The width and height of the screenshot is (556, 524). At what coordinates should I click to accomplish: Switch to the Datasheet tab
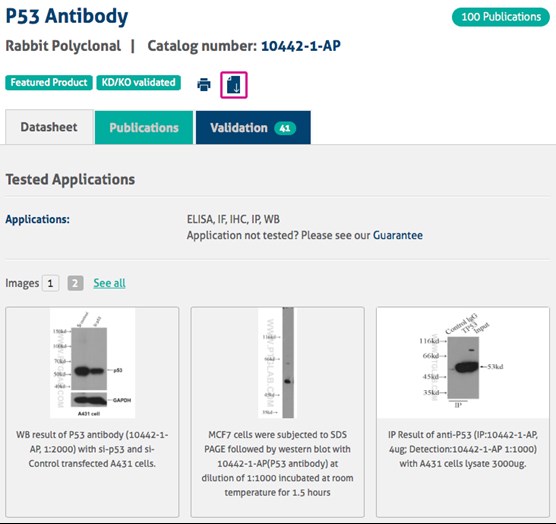point(49,127)
